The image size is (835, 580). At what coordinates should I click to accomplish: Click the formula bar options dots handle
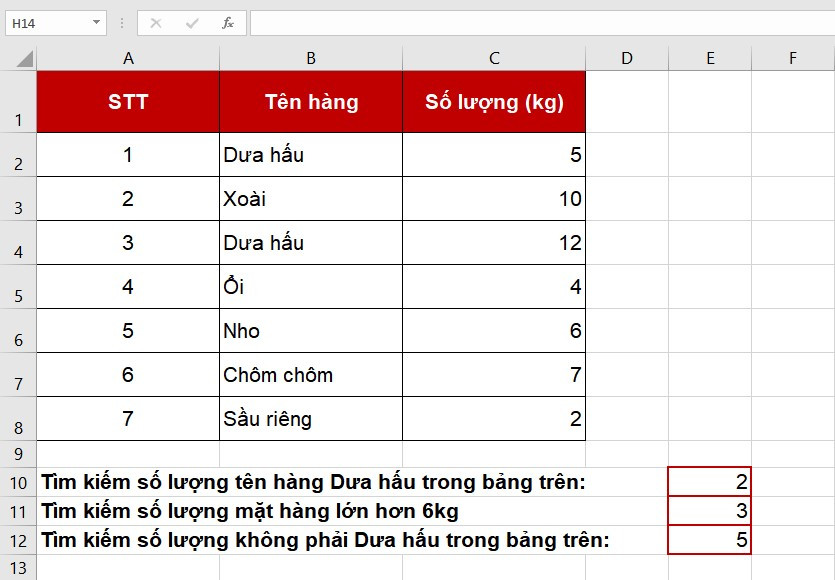click(122, 23)
